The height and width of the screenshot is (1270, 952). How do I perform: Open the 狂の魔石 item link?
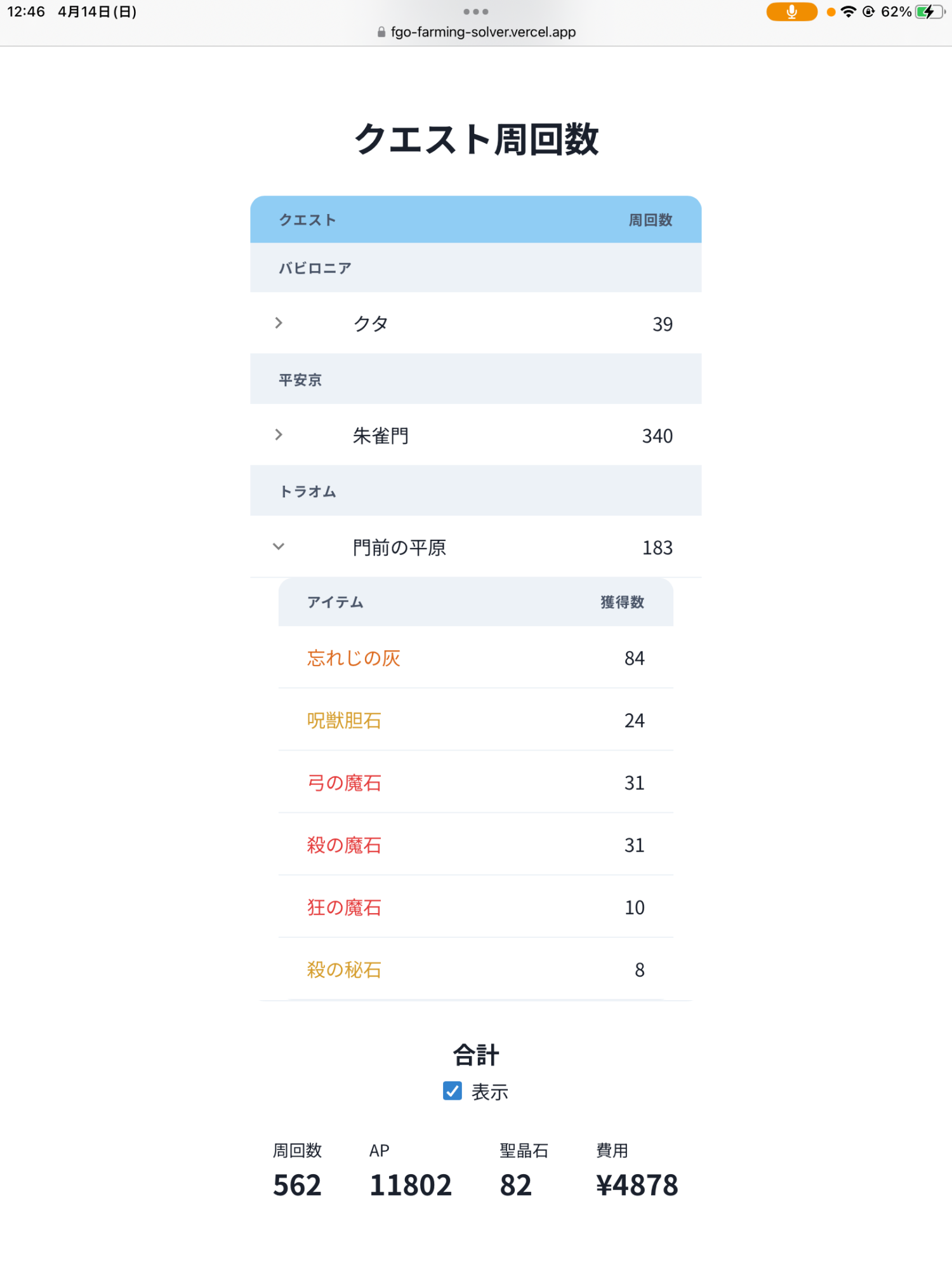click(344, 907)
